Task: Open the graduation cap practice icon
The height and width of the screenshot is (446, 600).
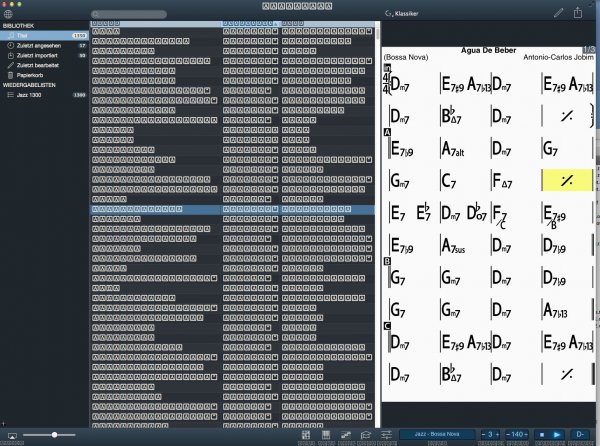Action: 365,435
